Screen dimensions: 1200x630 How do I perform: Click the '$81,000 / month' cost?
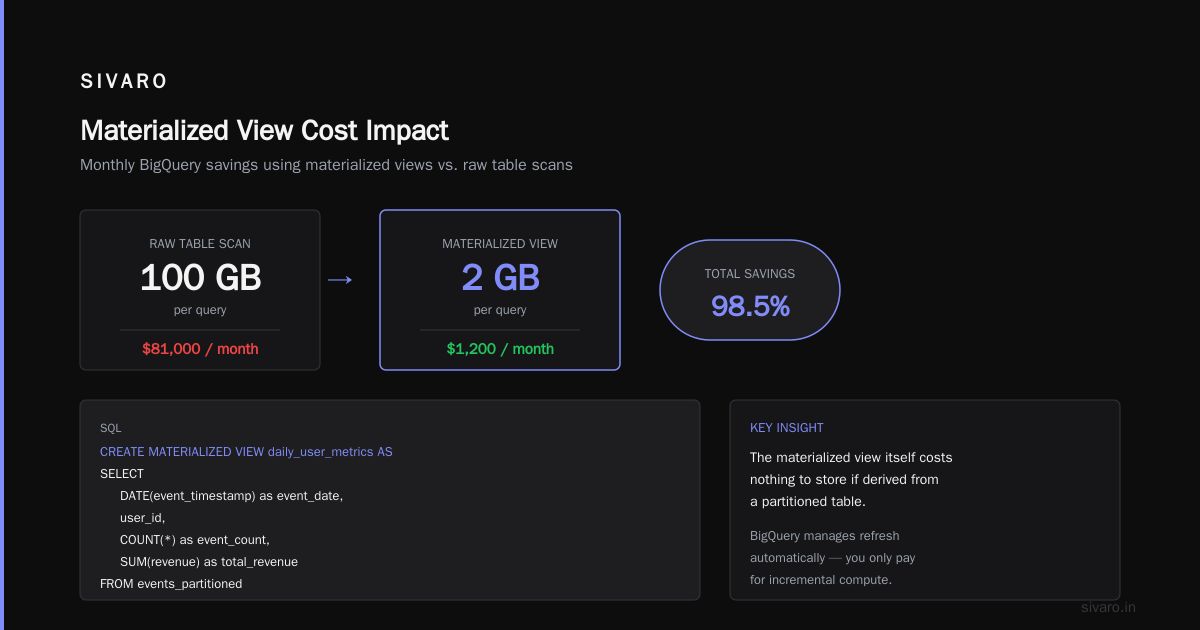(200, 349)
